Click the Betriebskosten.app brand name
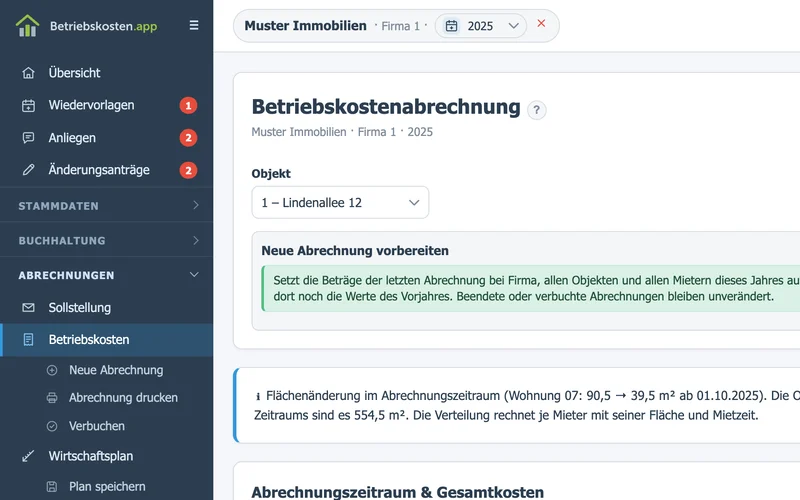 tap(104, 26)
